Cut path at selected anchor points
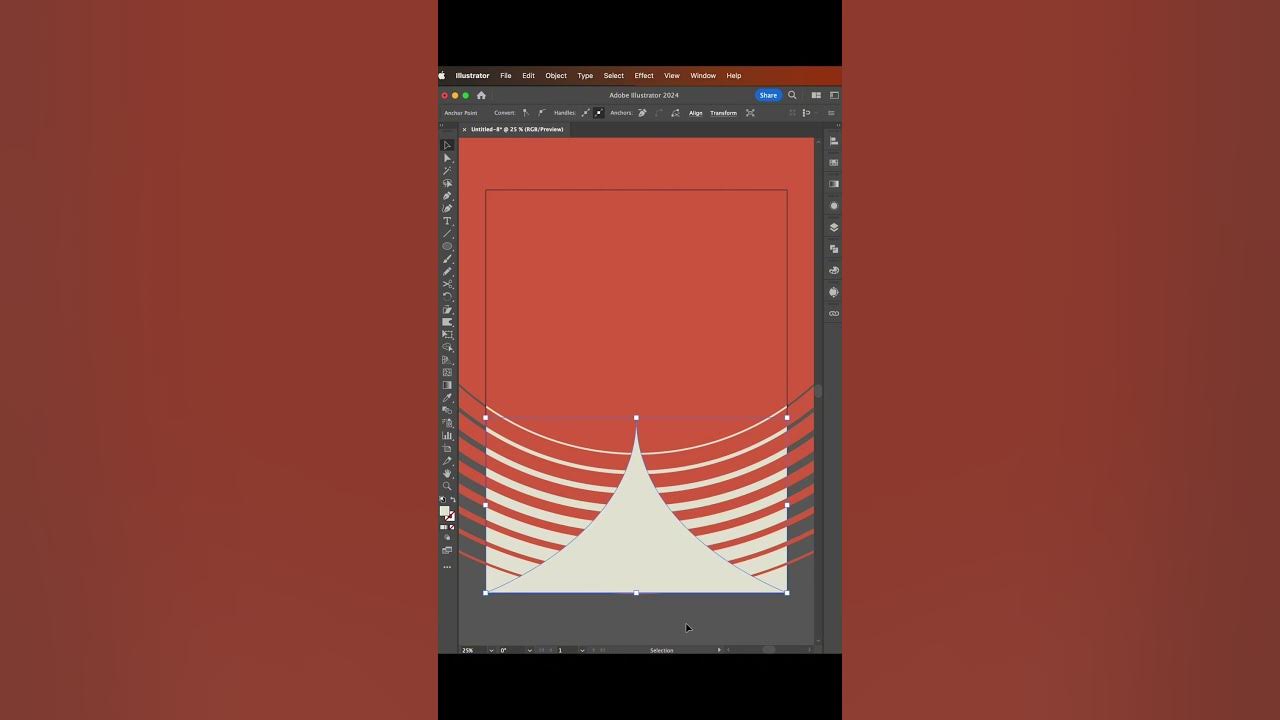1280x720 pixels. pos(675,113)
